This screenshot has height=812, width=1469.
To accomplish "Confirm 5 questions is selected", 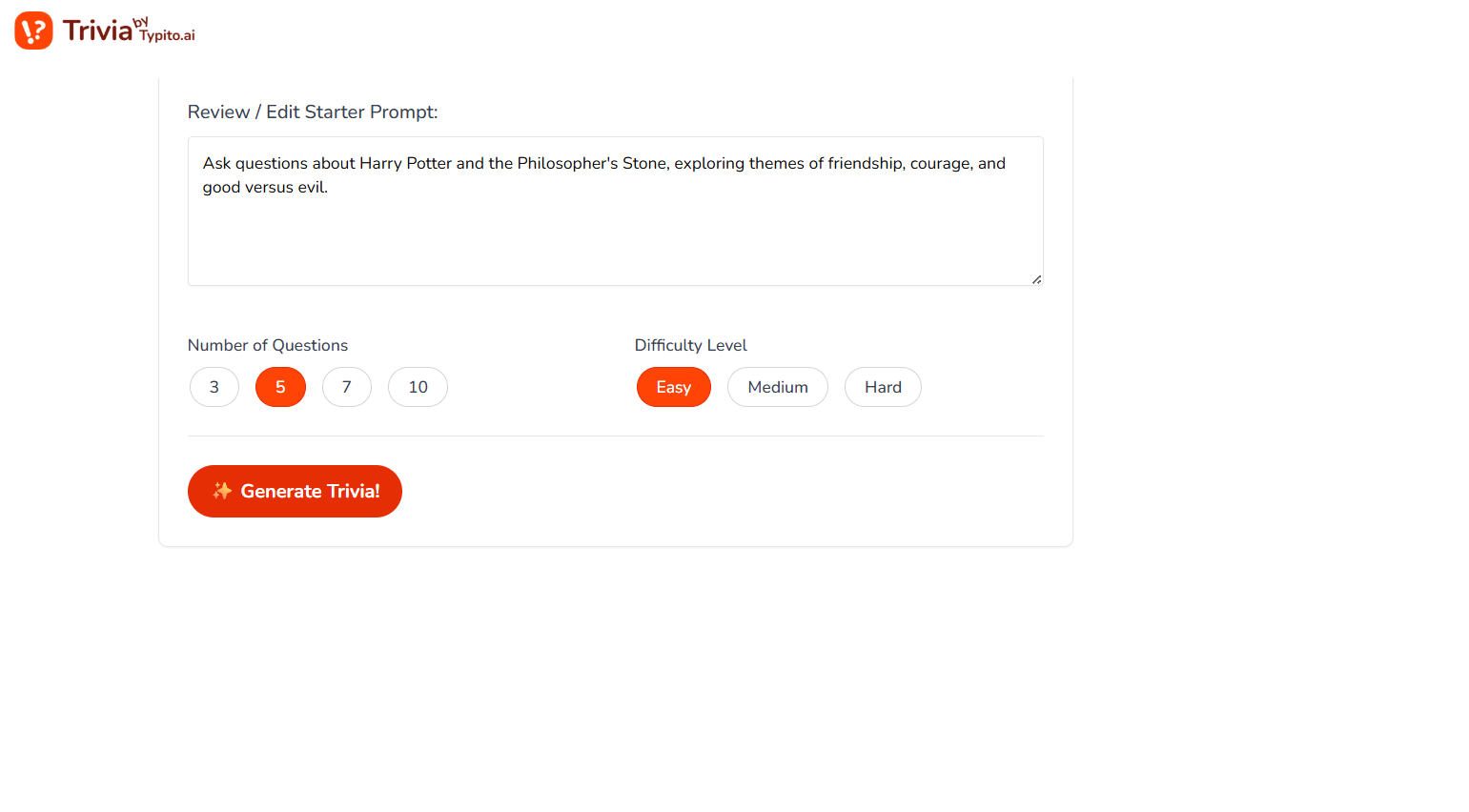I will coord(280,387).
